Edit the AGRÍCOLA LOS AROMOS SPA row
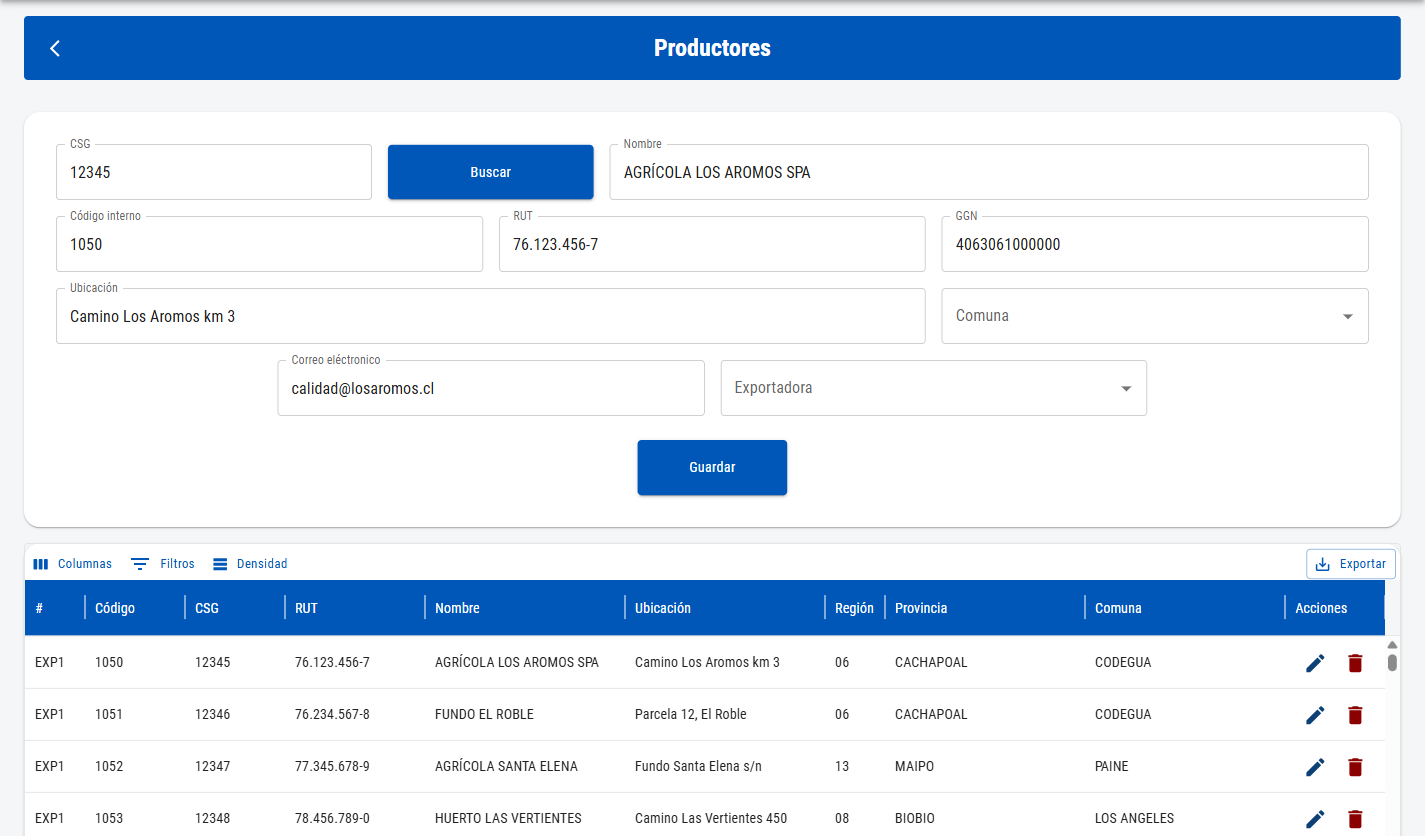This screenshot has width=1425, height=836. 1315,663
